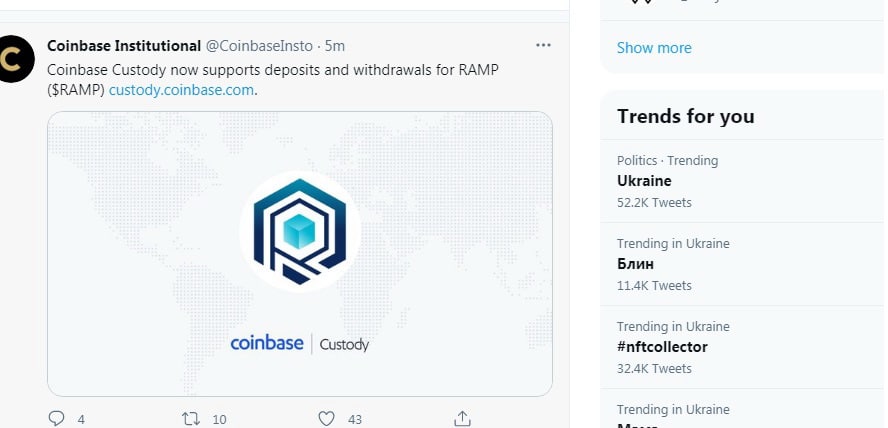The width and height of the screenshot is (888, 428).
Task: Click the 43 likes count
Action: point(355,420)
